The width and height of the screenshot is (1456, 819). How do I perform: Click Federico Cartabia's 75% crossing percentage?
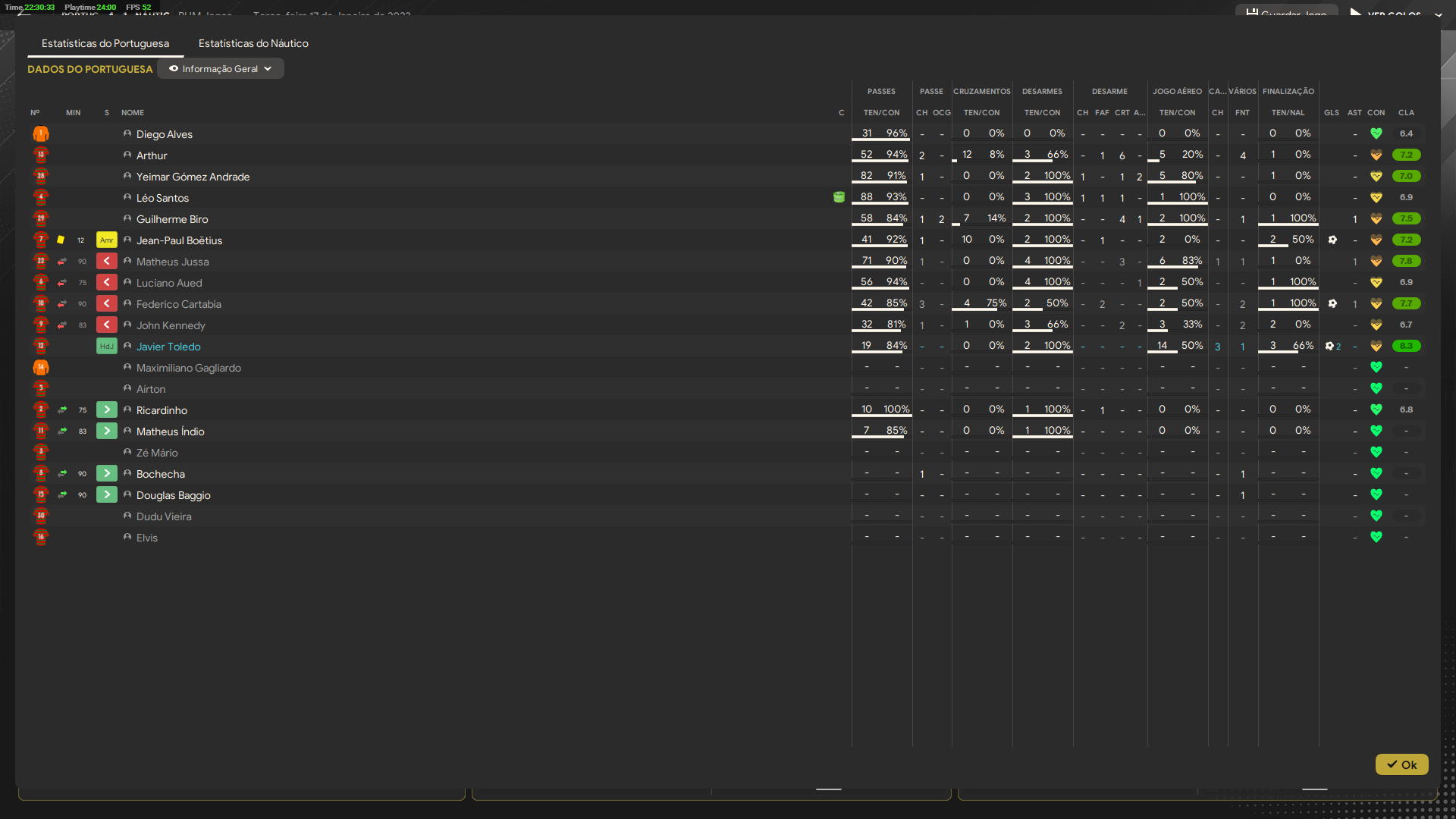[996, 303]
